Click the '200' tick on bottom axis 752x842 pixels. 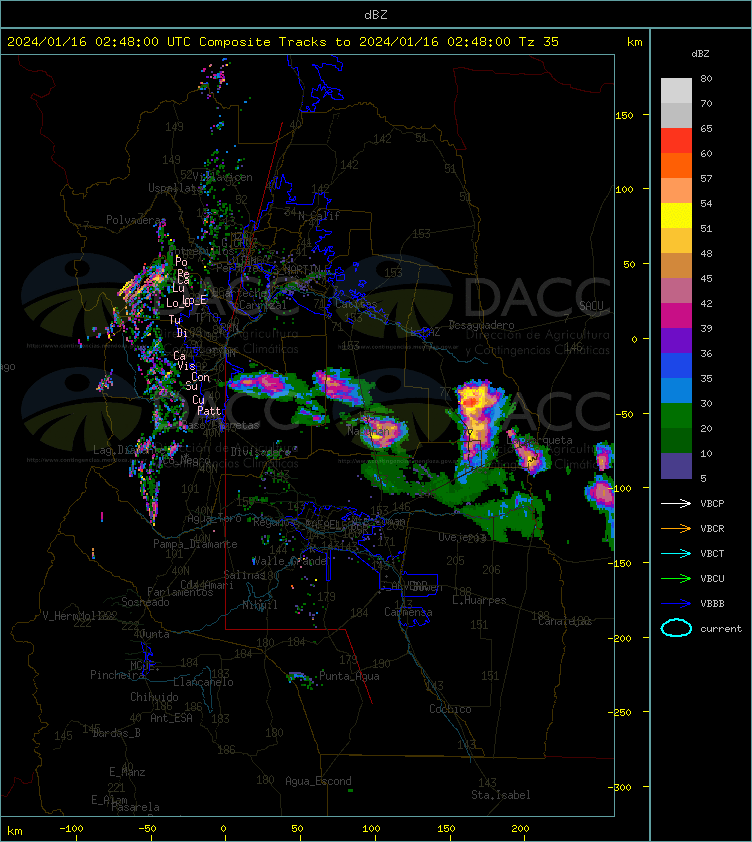coord(520,829)
